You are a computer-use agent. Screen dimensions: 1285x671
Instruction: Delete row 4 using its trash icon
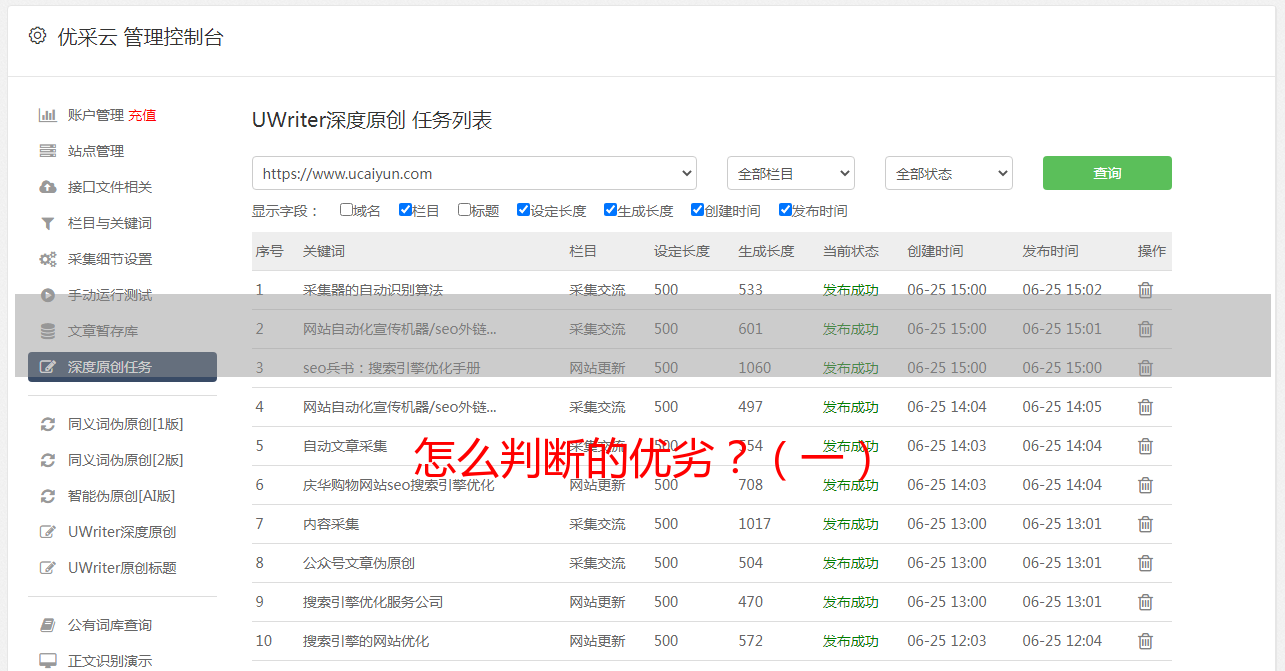(x=1145, y=407)
